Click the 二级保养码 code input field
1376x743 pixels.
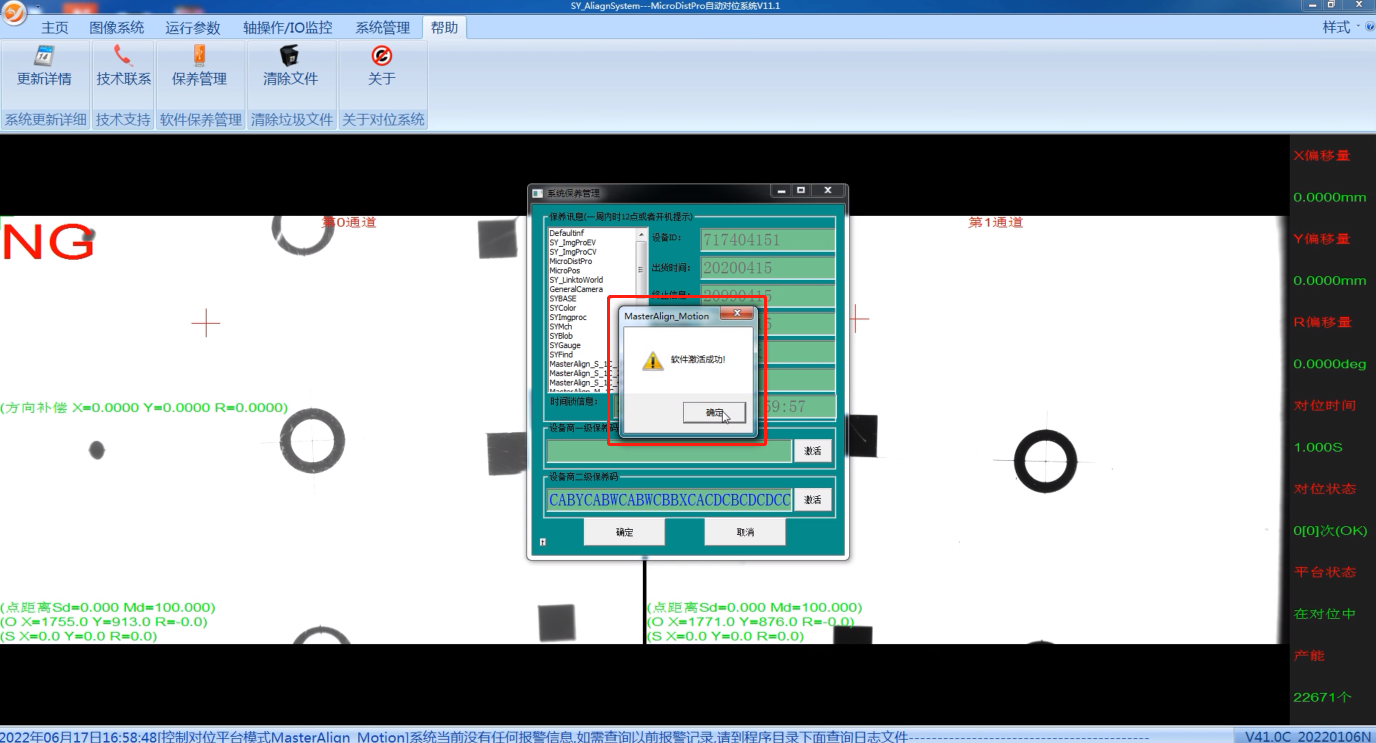(x=669, y=500)
